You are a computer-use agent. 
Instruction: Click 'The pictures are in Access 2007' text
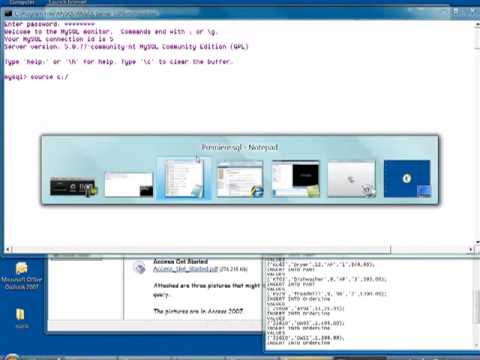(x=199, y=311)
